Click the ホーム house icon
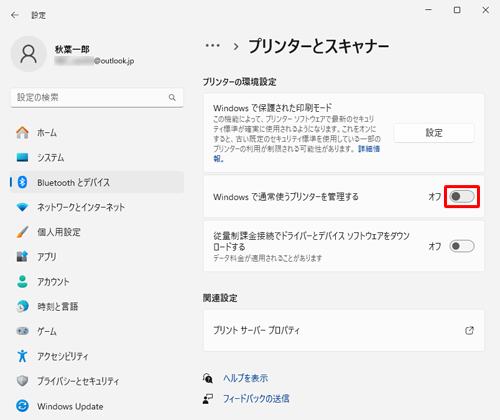Viewport: 500px width, 420px height. [x=22, y=133]
